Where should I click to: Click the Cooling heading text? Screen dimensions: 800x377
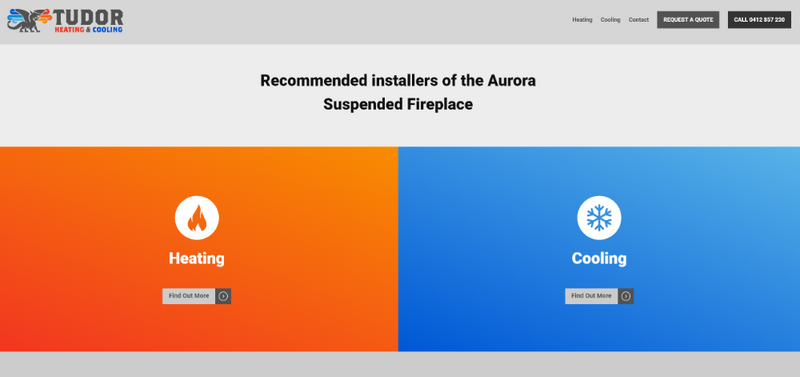[x=599, y=258]
